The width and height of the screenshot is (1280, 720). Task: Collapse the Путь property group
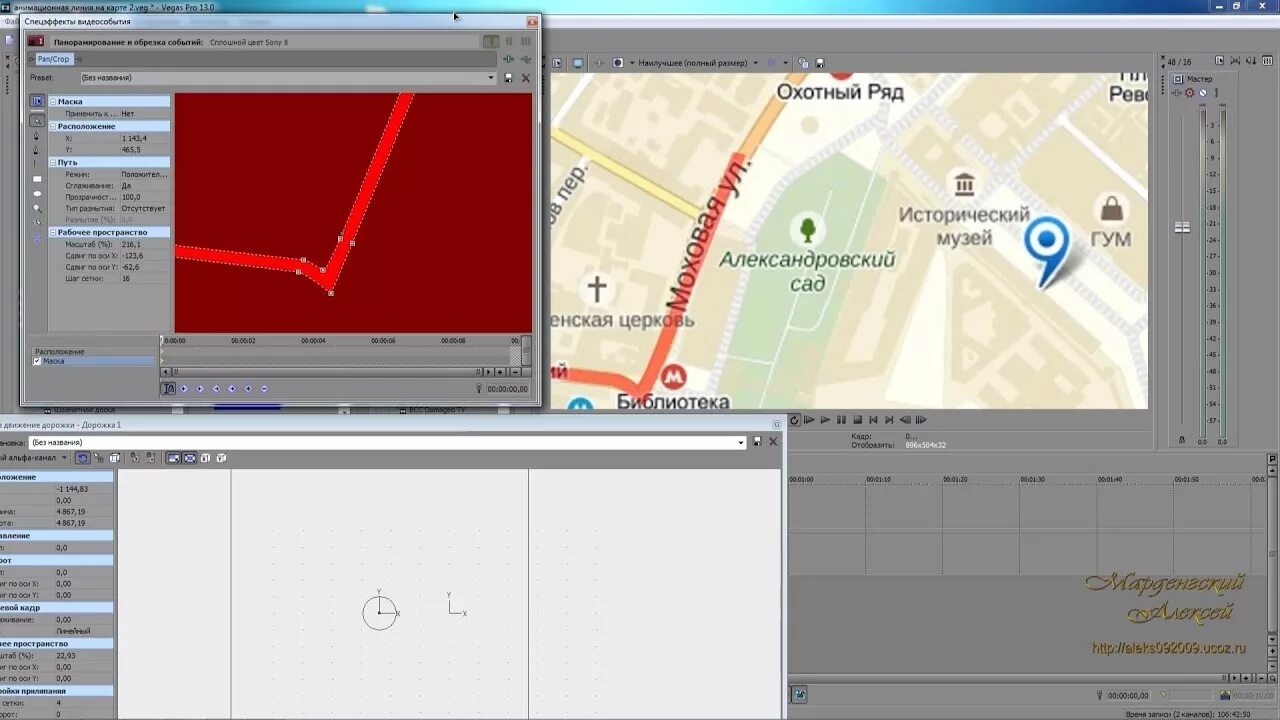pyautogui.click(x=53, y=162)
